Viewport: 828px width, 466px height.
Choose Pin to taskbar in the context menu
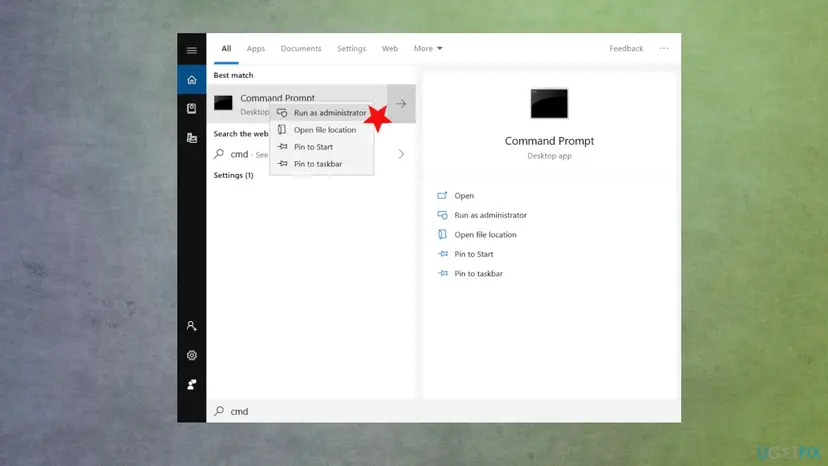click(322, 164)
